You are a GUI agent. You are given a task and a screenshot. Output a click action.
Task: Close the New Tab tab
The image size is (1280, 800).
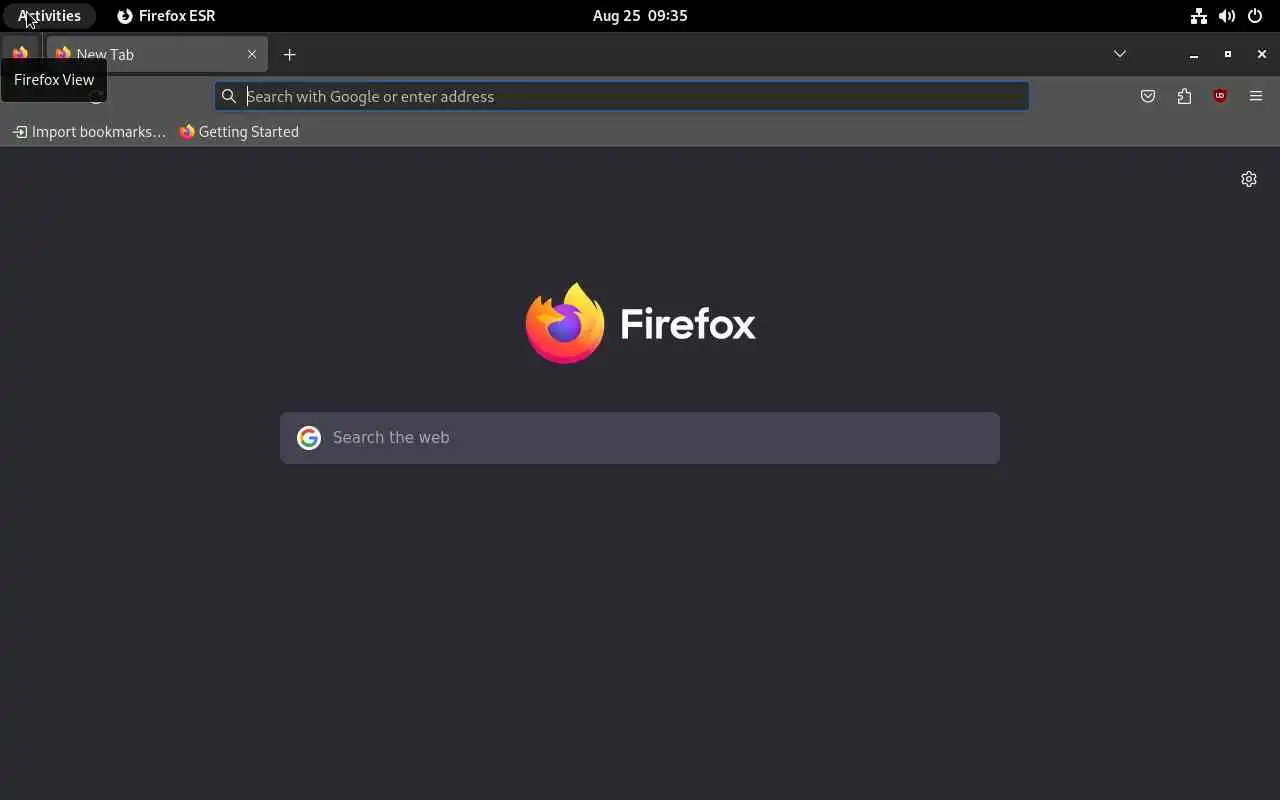pyautogui.click(x=252, y=54)
